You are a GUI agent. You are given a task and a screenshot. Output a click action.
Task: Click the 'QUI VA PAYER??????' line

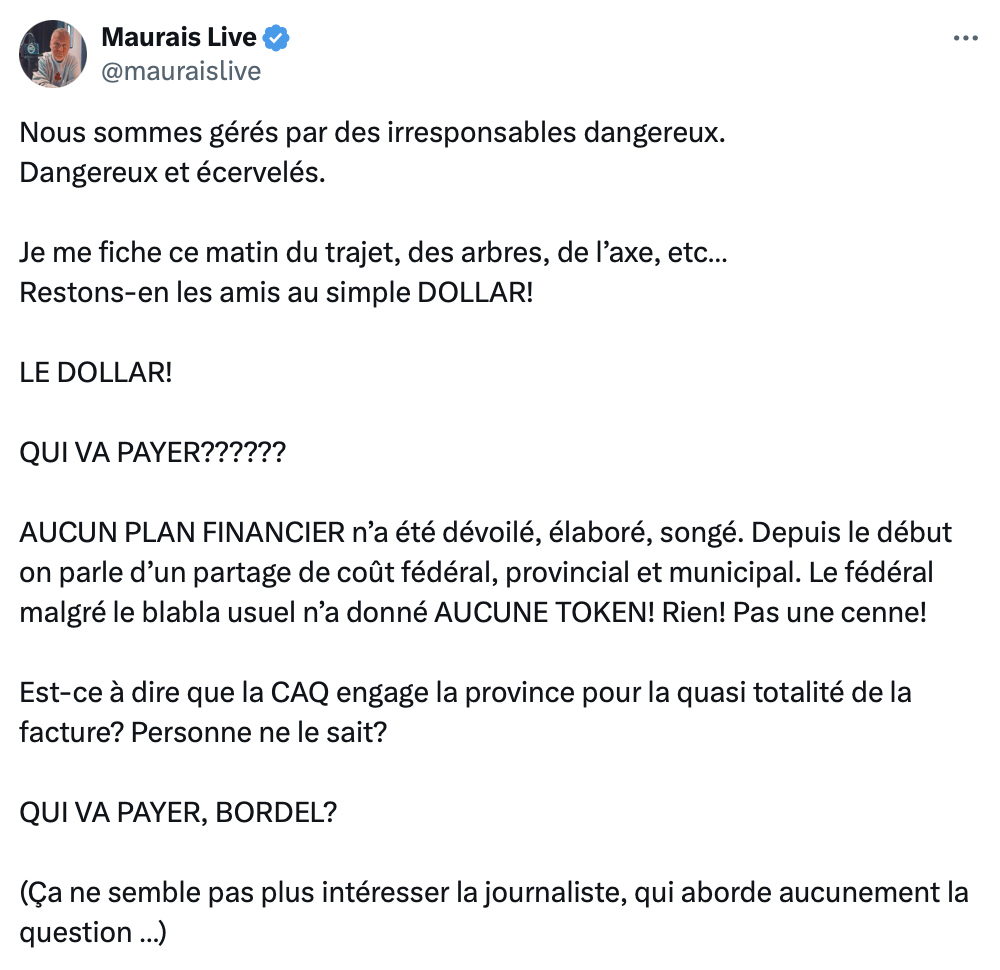[x=152, y=453]
